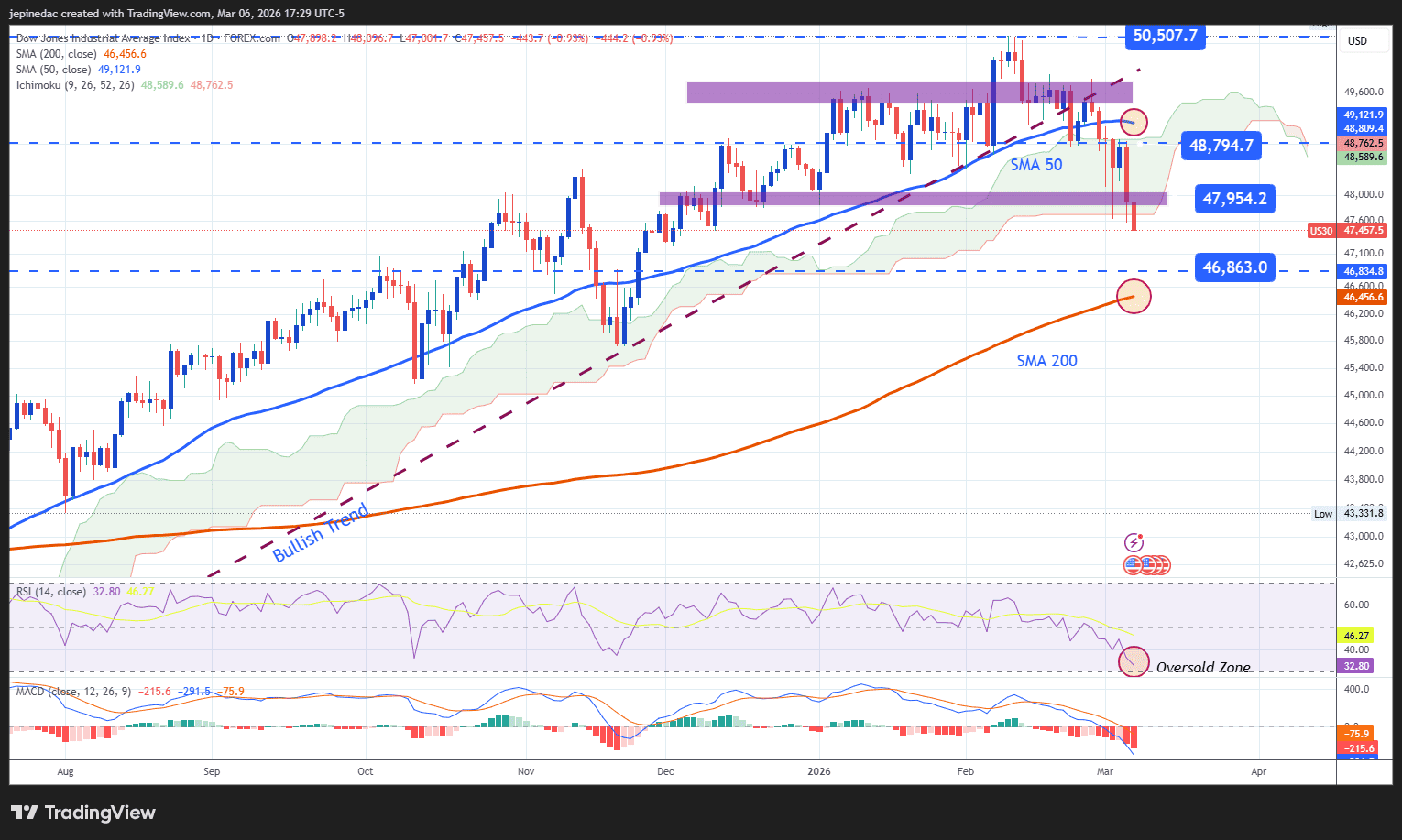
Task: Click the 50,507.7 price level label
Action: coord(1166,36)
